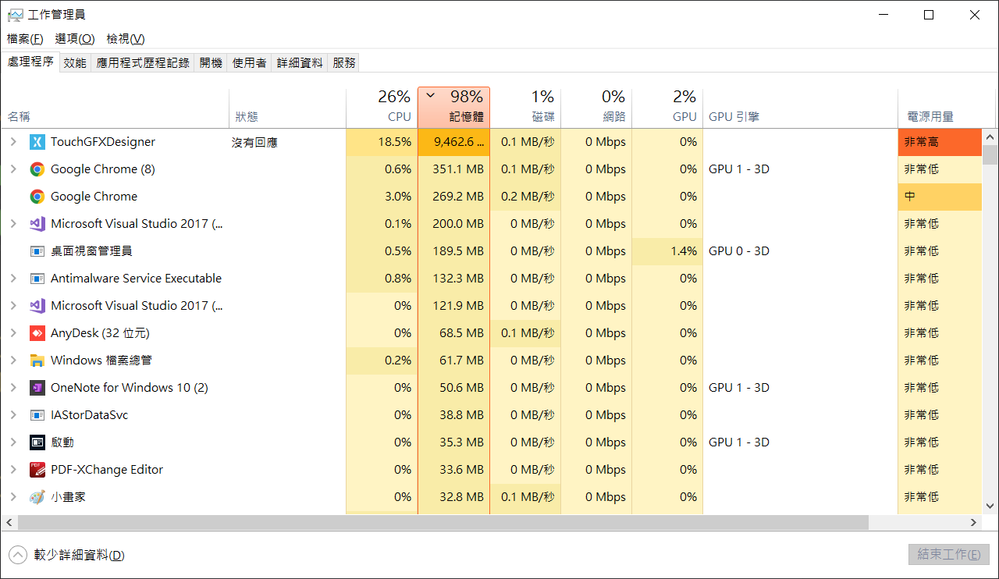999x579 pixels.
Task: Open the 檔案(F) menu
Action: click(25, 39)
